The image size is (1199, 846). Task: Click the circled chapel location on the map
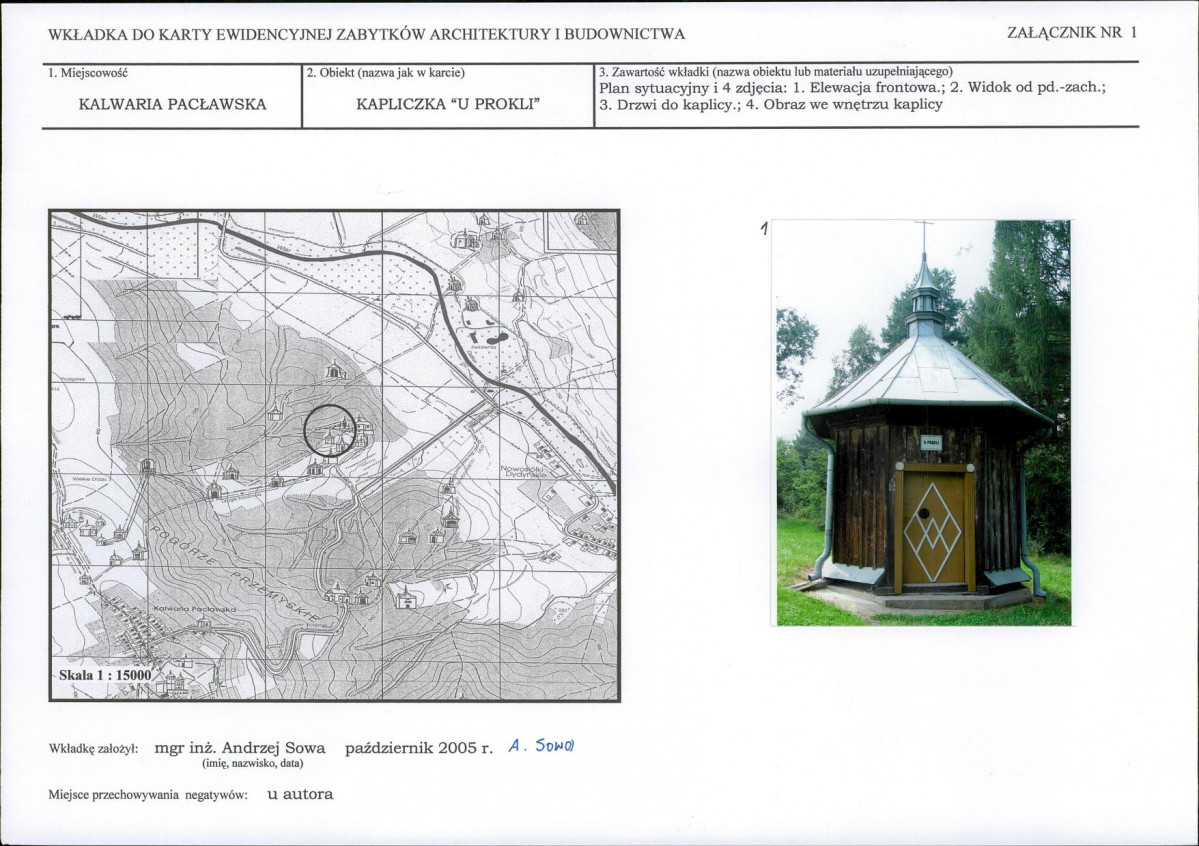tap(329, 431)
